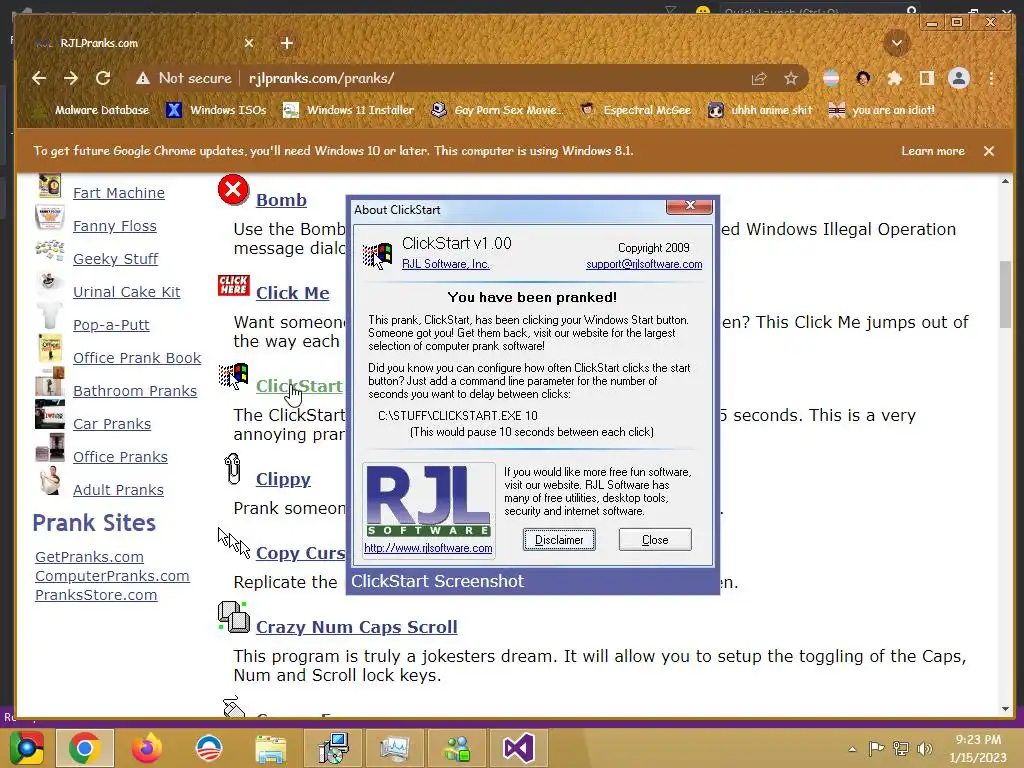Click the taskbar volume speaker icon
The width and height of the screenshot is (1024, 768).
click(925, 748)
